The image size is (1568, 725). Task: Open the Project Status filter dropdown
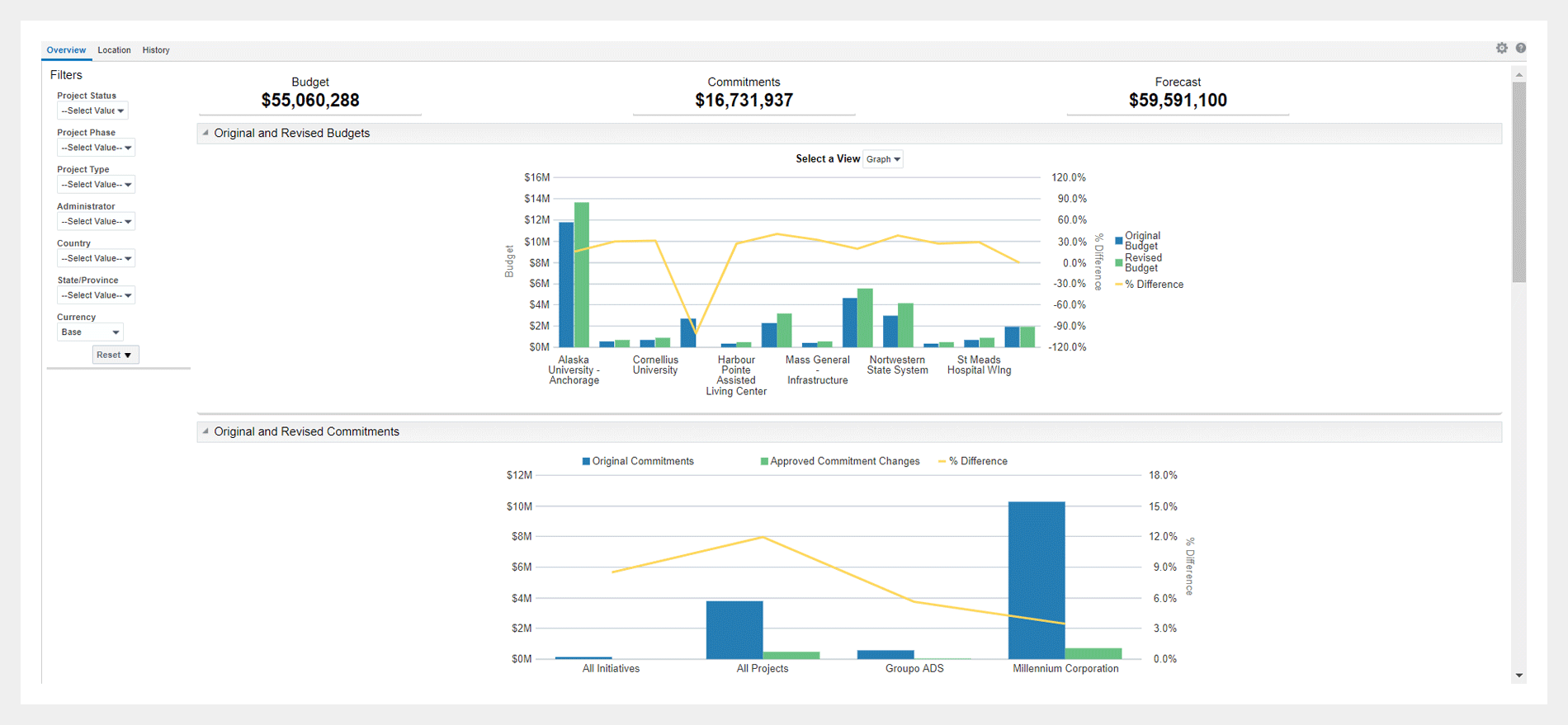pyautogui.click(x=92, y=111)
